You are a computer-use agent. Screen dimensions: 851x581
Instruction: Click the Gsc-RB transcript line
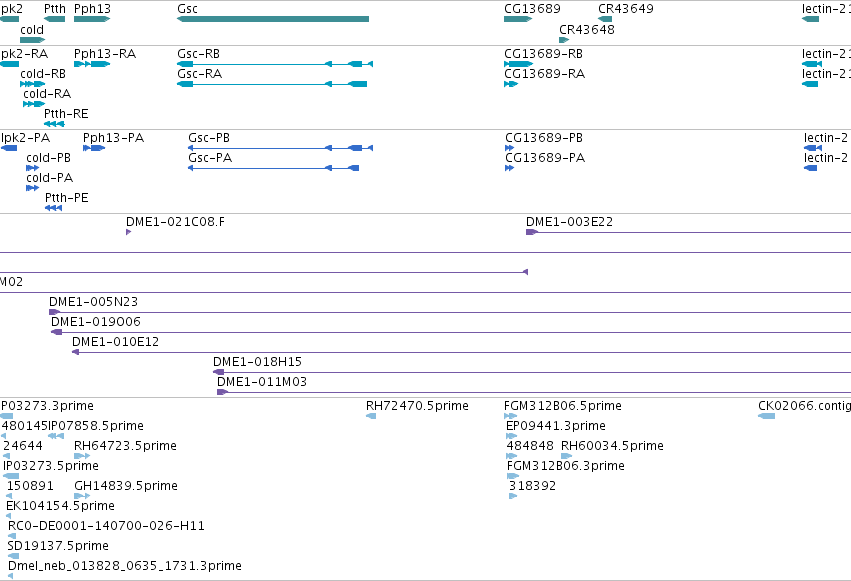(275, 64)
